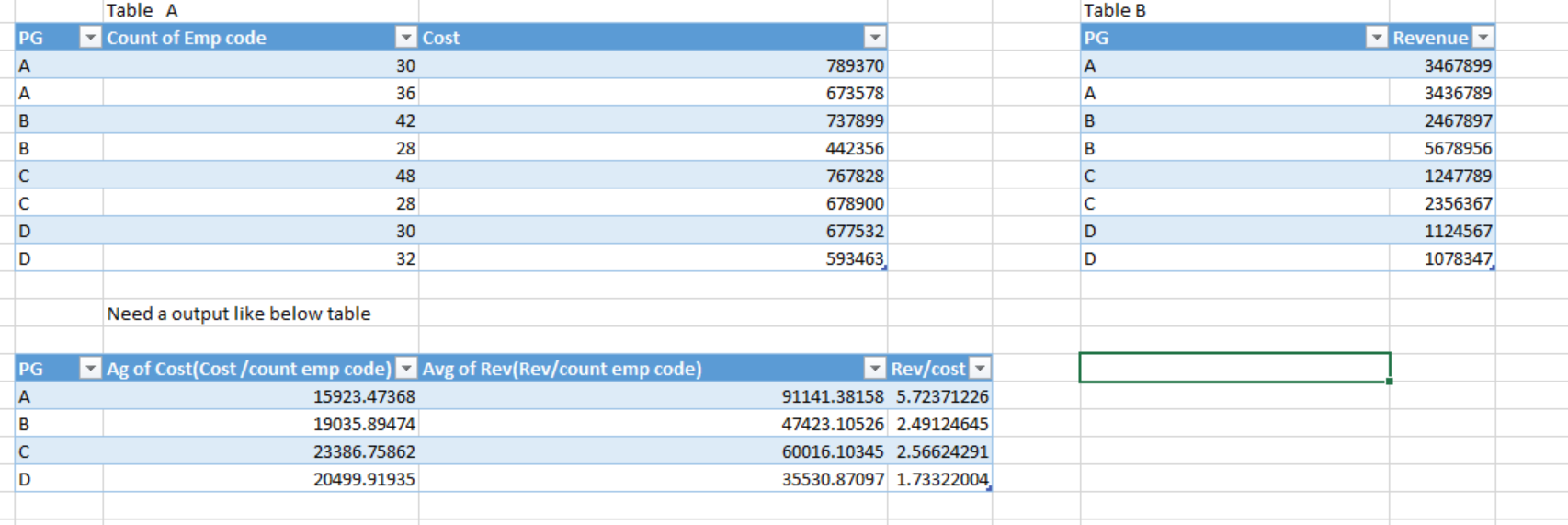Select the revenue cell 1078347
1568x525 pixels.
tap(1442, 258)
